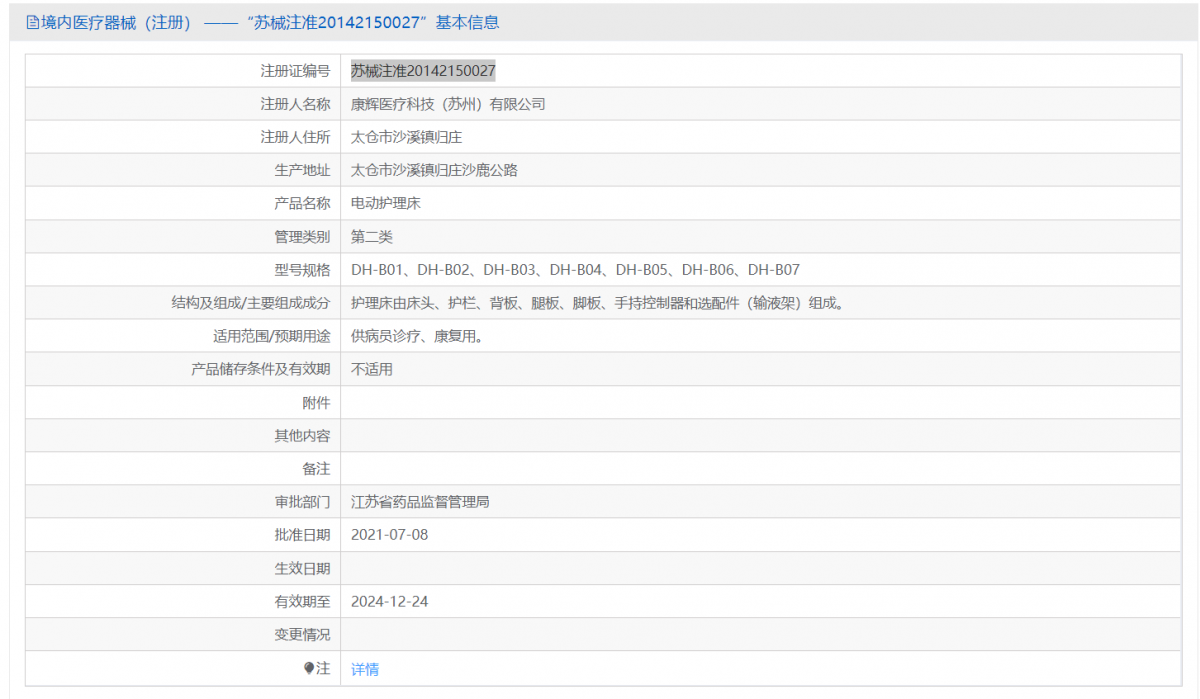The image size is (1200, 699).
Task: Click the 注册人住所 label
Action: point(295,137)
